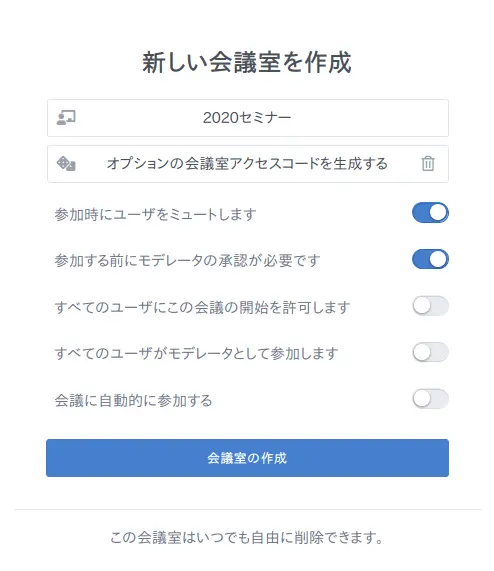Click the すべてのユーザにこの会議の開始を許可します label
This screenshot has height=571, width=494.
click(202, 307)
